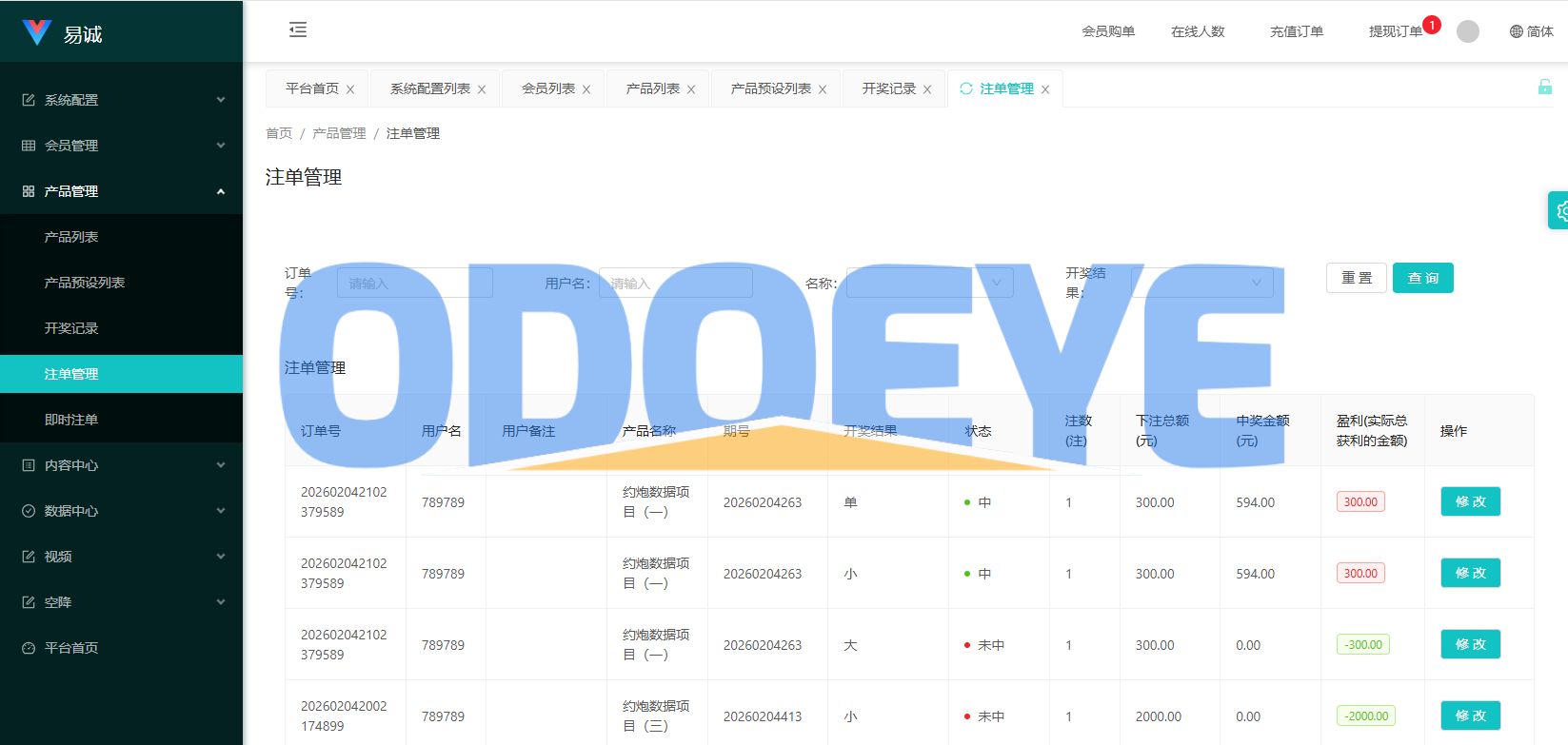Click the 视频 edit icon in sidebar
The image size is (1568, 745).
[x=29, y=557]
